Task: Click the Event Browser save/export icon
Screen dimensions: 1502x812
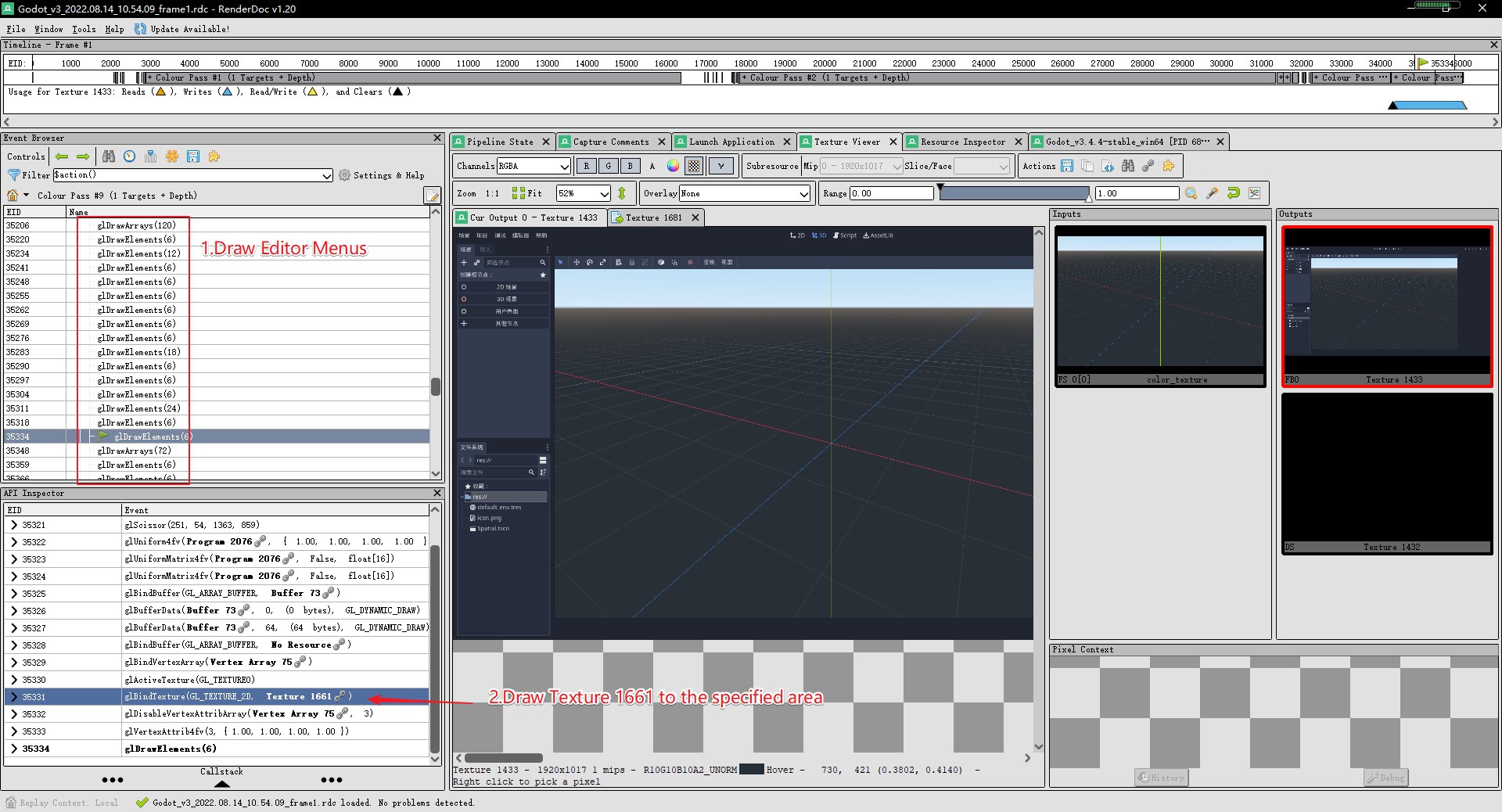Action: point(193,156)
